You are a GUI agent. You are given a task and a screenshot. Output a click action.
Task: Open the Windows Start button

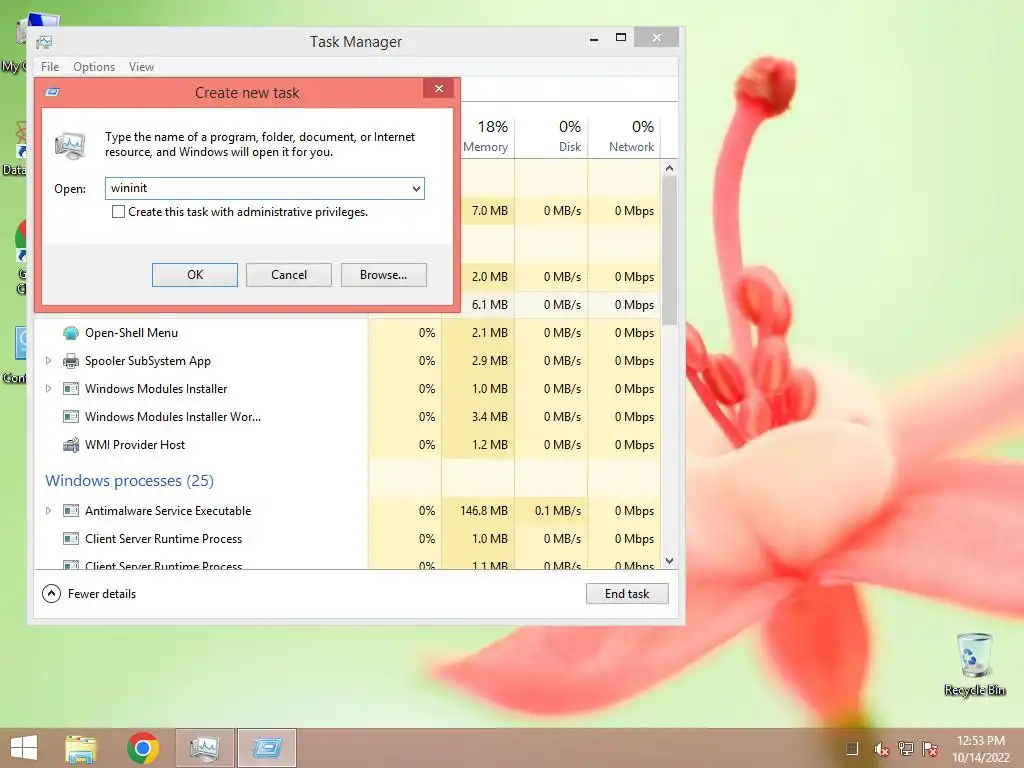click(x=24, y=748)
